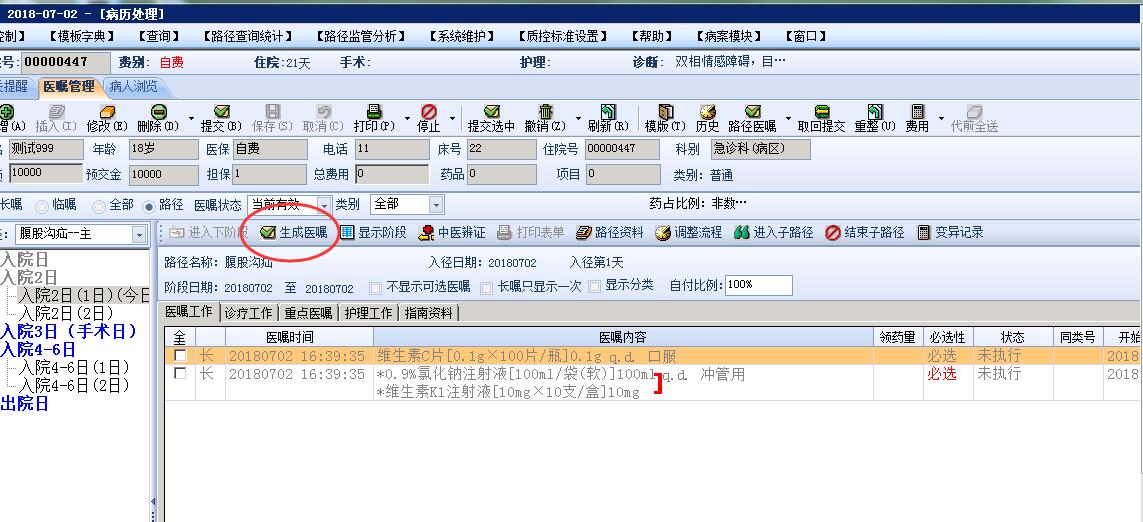1143x522 pixels.
Task: Open the 费用 calculator icon
Action: coord(917,112)
